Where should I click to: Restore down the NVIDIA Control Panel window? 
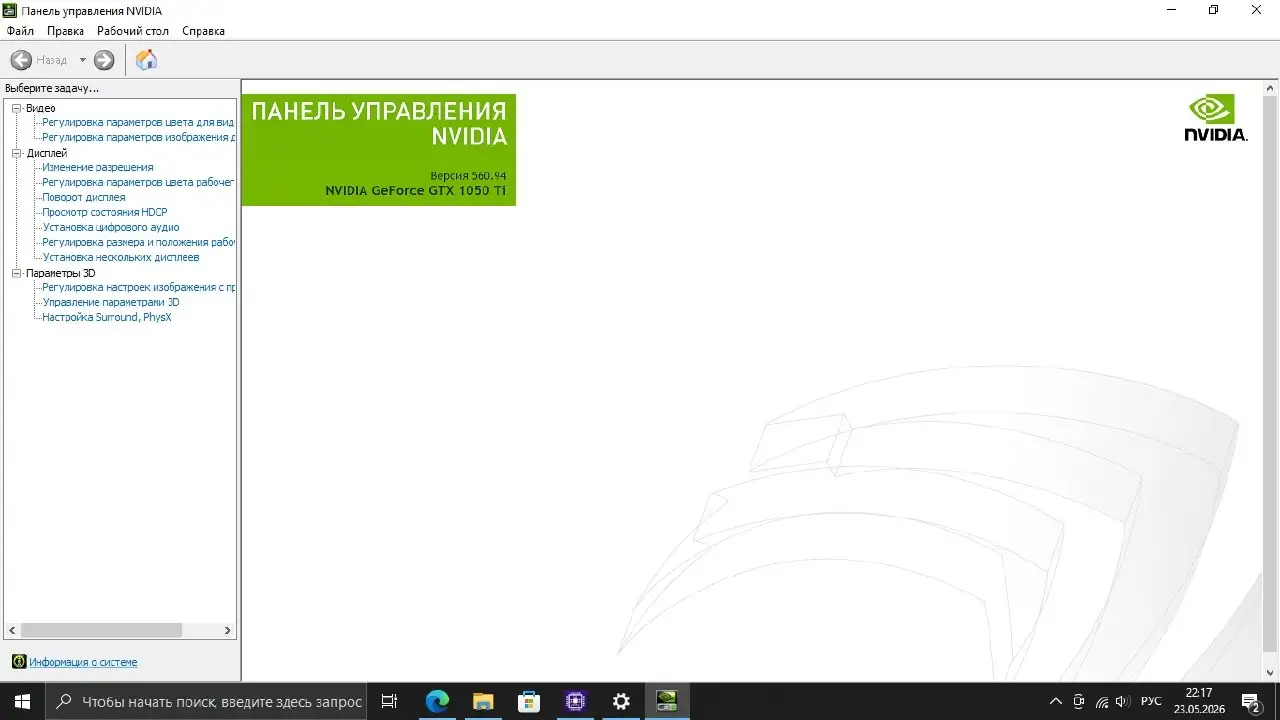(x=1213, y=10)
